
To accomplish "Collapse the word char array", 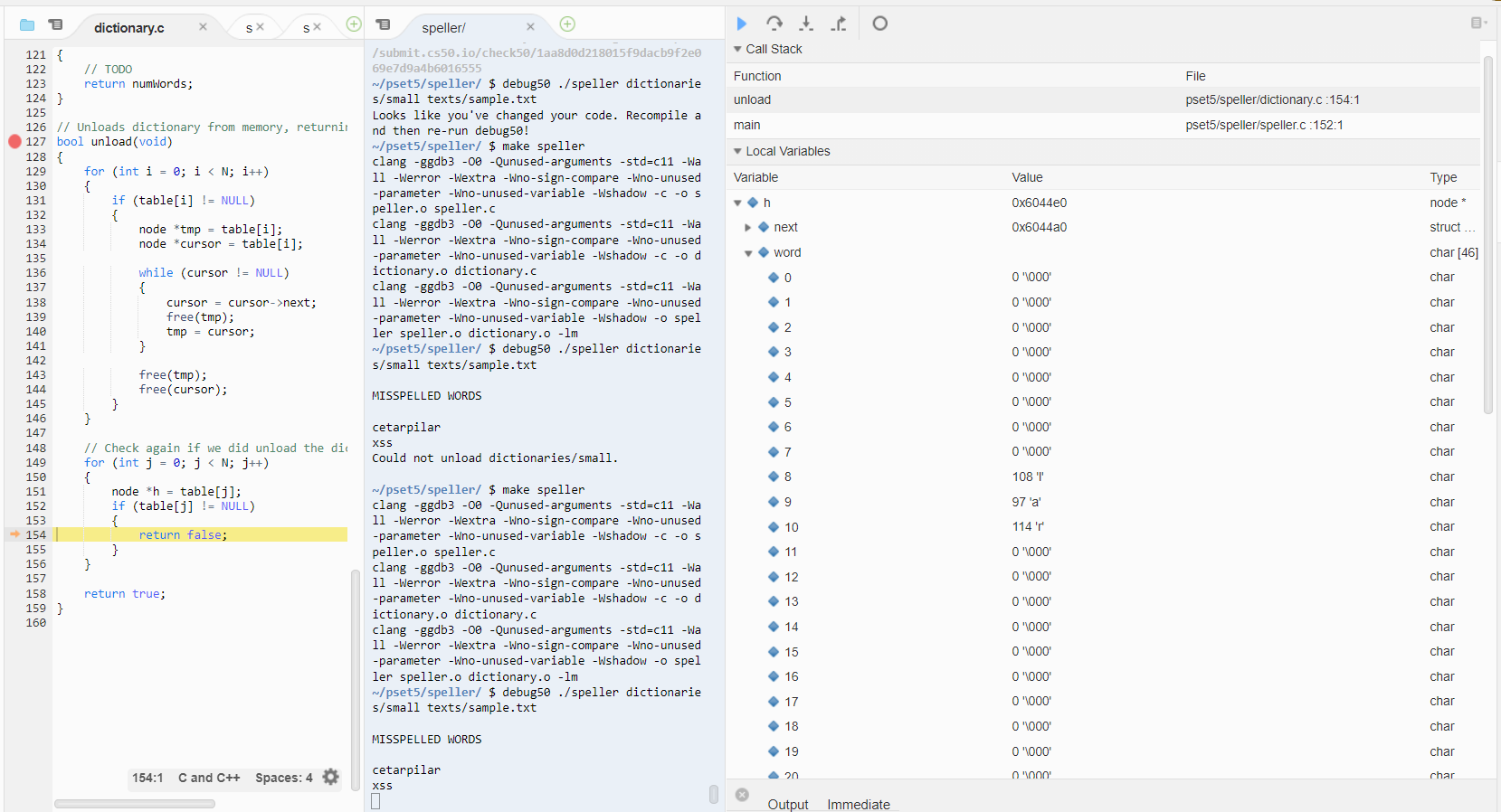I will (x=748, y=253).
